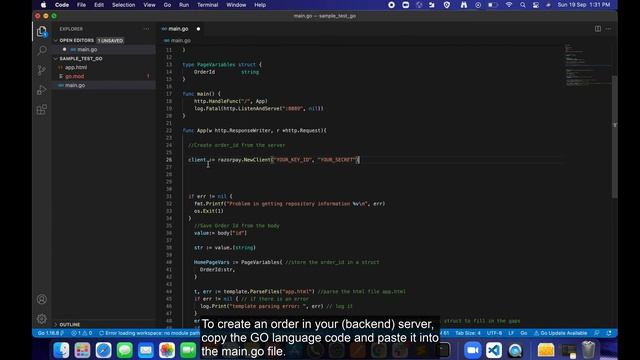Image resolution: width=640 pixels, height=360 pixels.
Task: Open Explorer Views and More Actions ellipsis
Action: point(147,29)
